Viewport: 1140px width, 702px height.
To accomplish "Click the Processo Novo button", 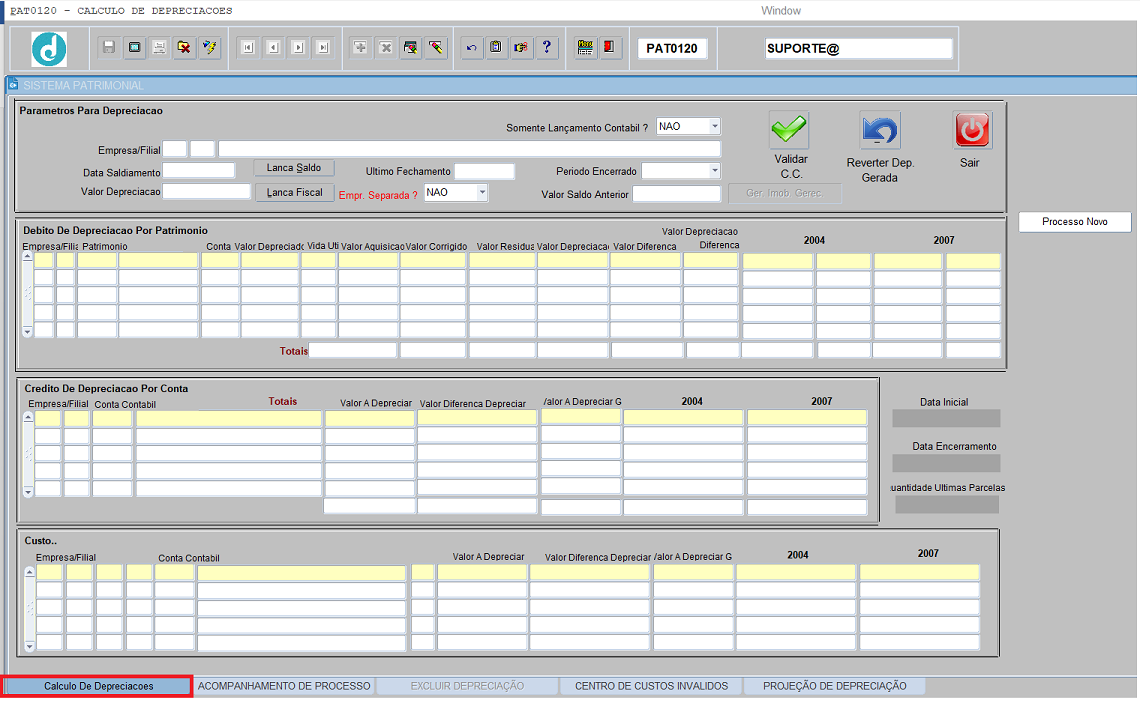I will [1074, 222].
